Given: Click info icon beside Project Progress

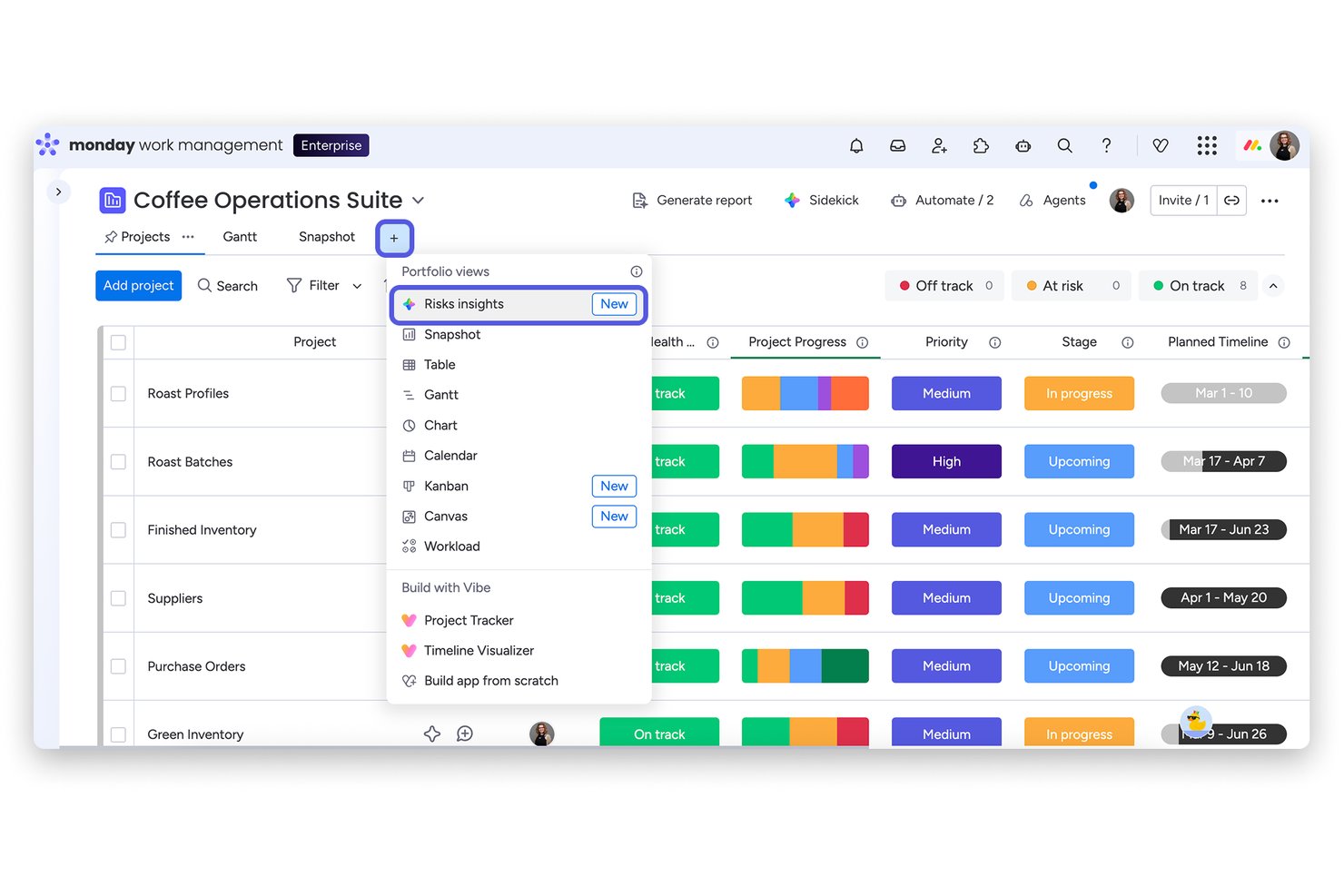Looking at the screenshot, I should point(862,342).
